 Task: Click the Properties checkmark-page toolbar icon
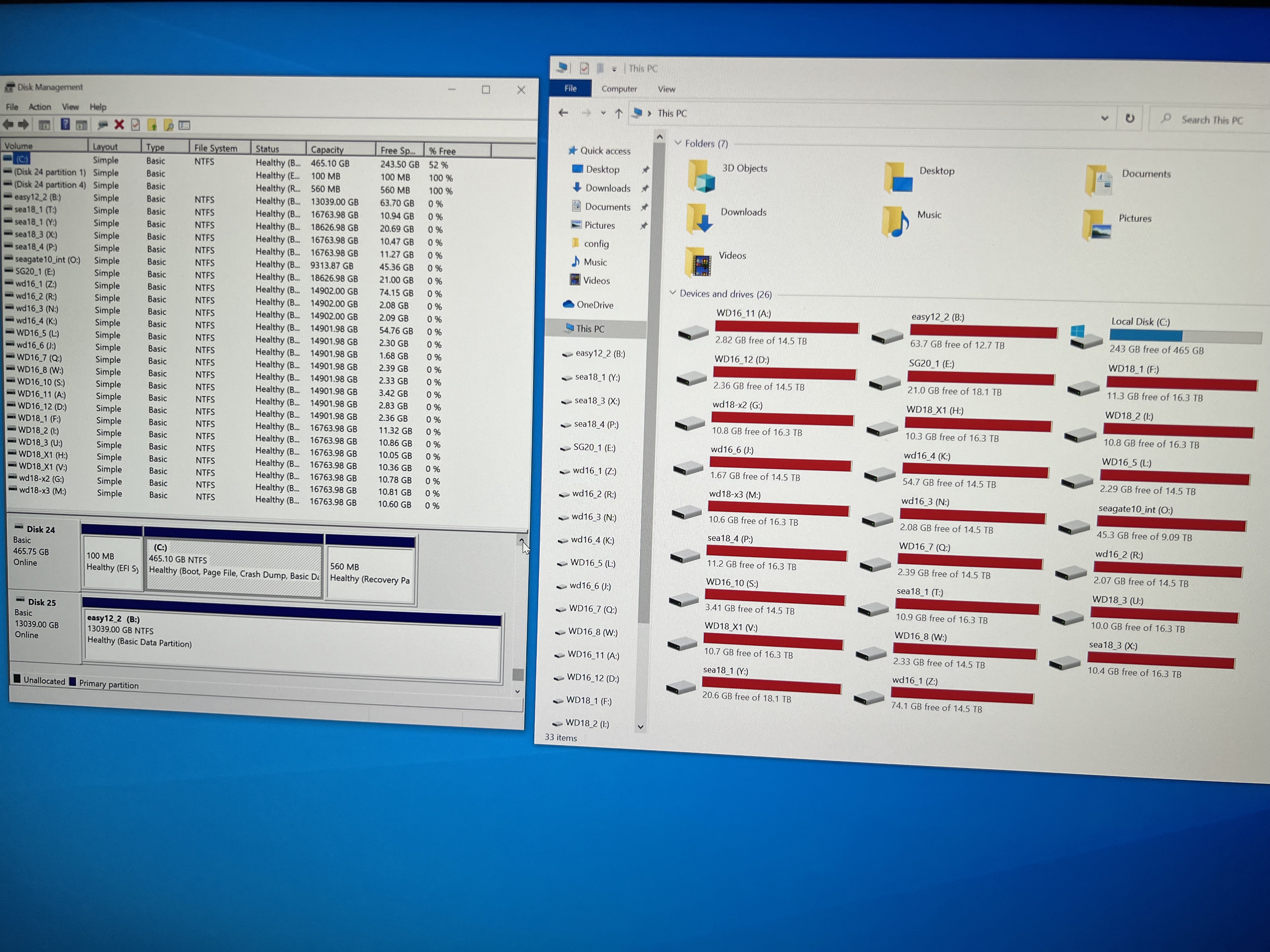coord(135,125)
